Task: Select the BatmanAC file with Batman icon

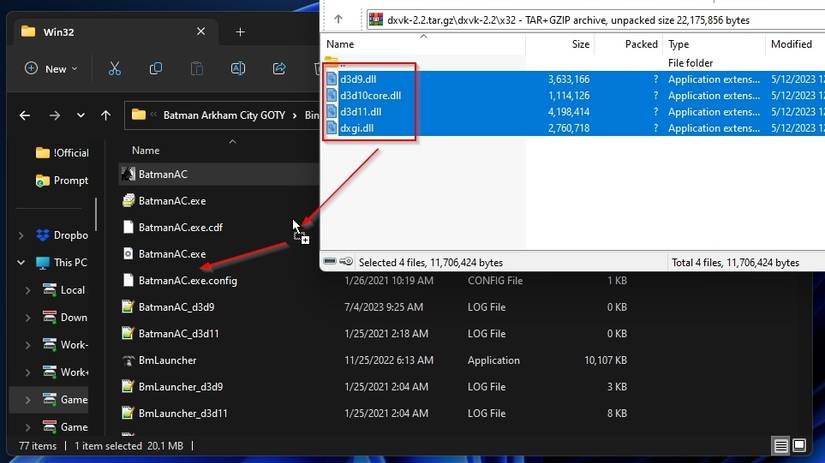Action: tap(163, 174)
